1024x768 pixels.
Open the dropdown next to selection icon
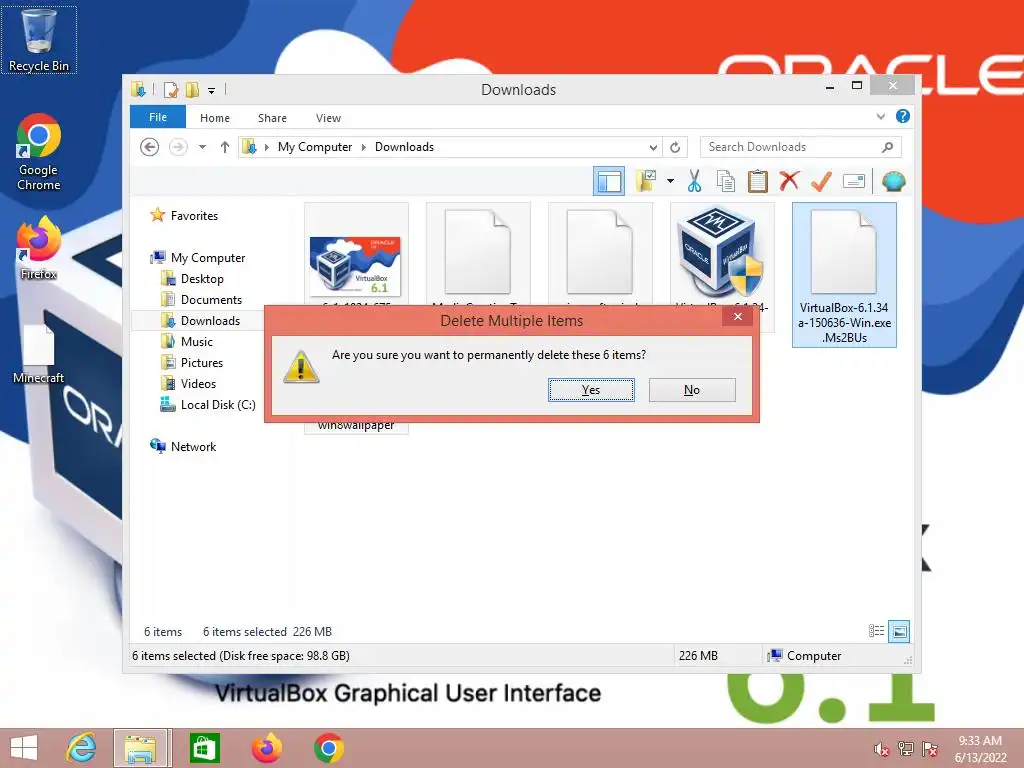(x=670, y=181)
